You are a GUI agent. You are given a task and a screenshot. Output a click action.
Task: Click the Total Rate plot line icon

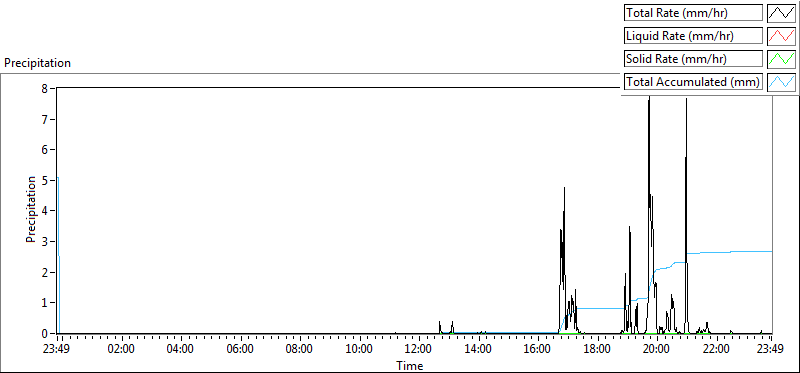(x=781, y=13)
